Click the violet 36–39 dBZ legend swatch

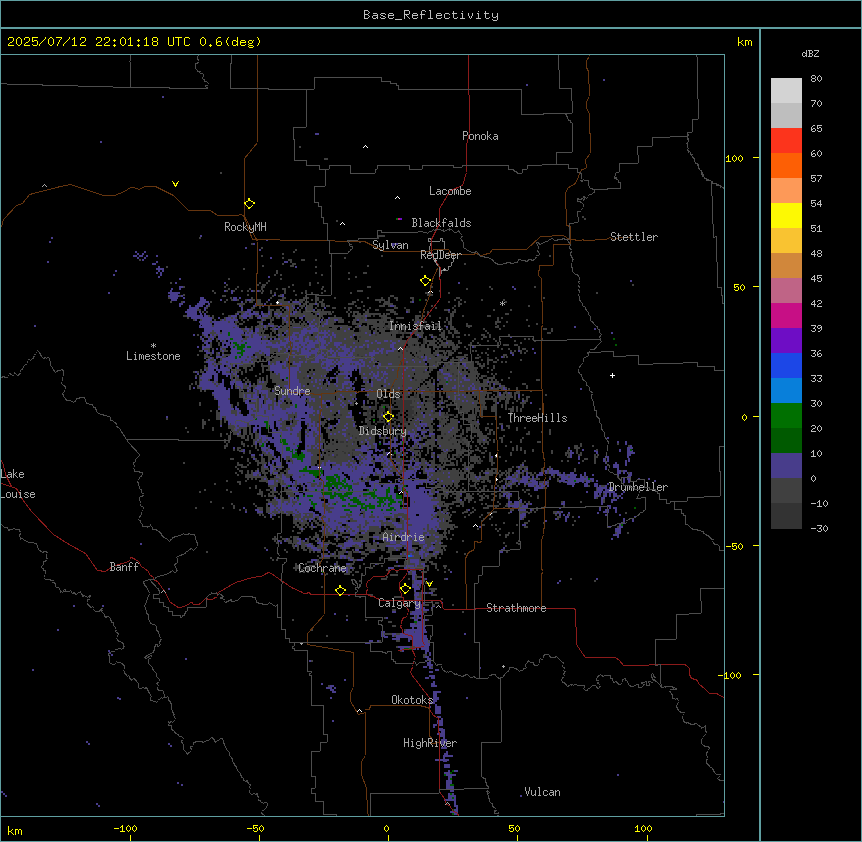click(x=786, y=340)
